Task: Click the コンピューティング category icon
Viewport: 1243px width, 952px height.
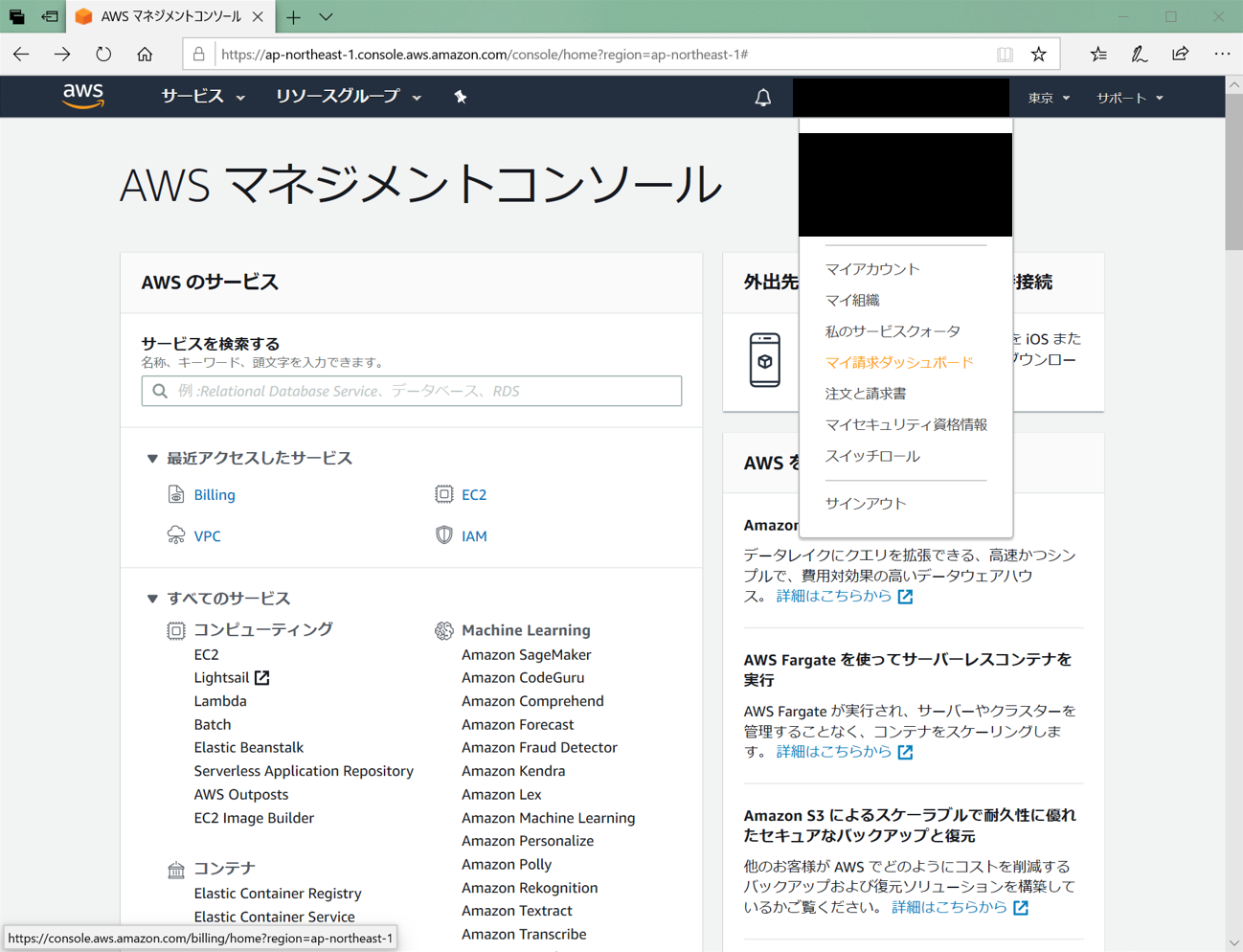Action: [176, 630]
